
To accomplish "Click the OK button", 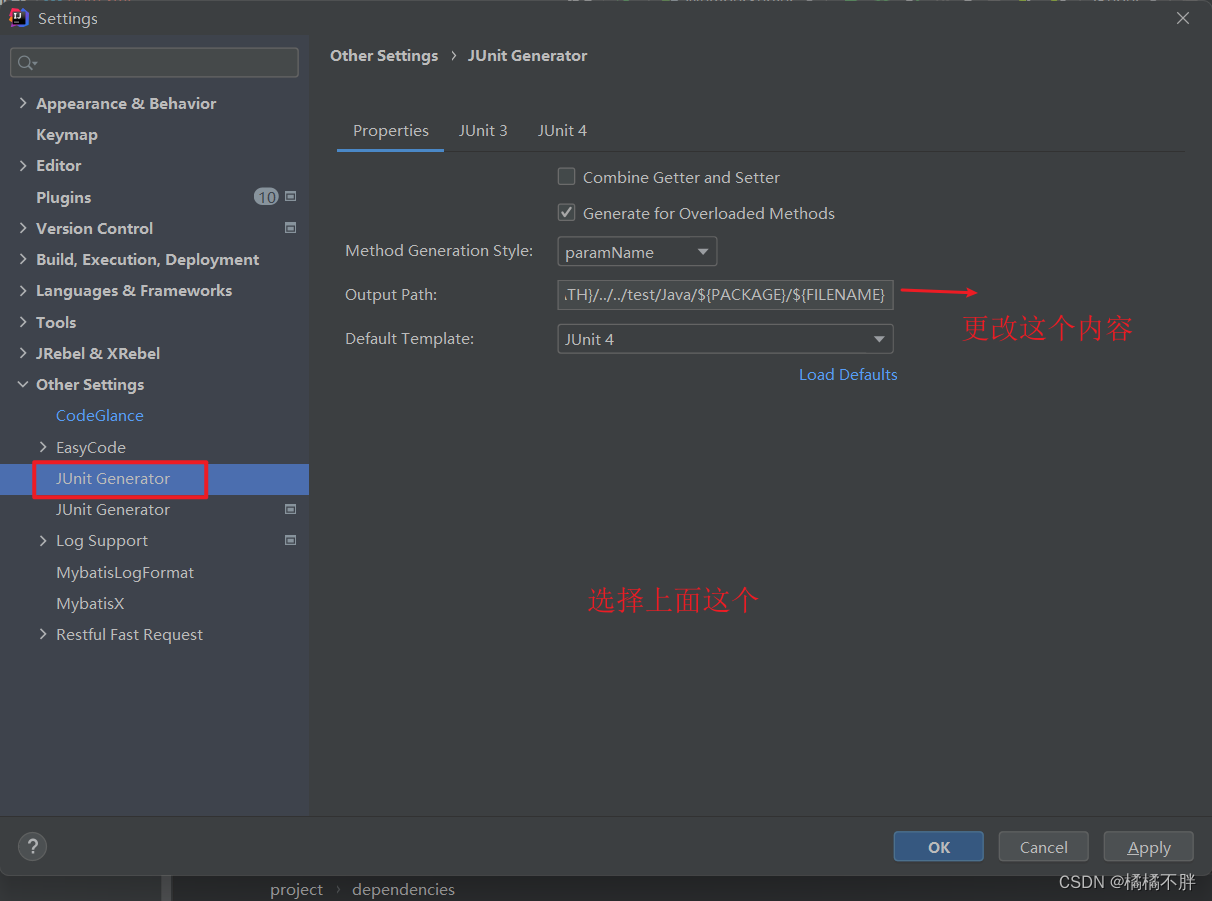I will tap(938, 846).
